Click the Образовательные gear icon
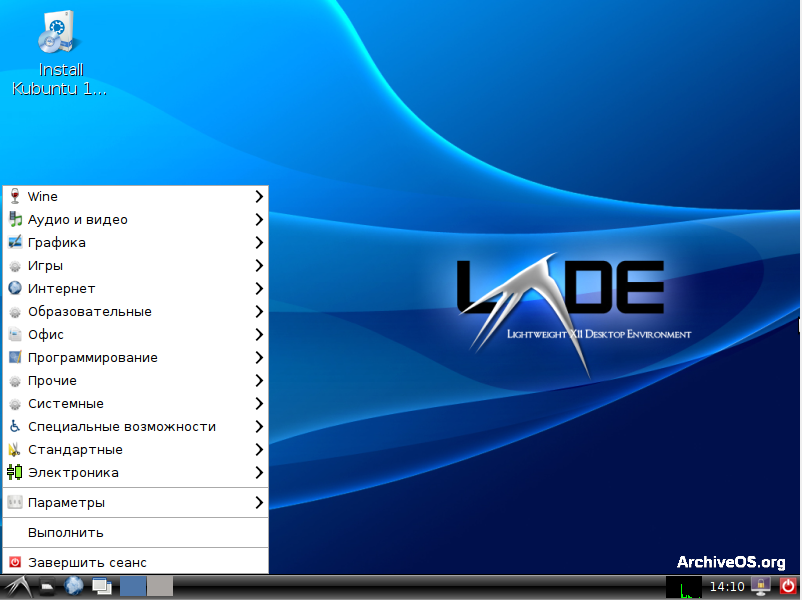802x600 pixels. pos(15,312)
